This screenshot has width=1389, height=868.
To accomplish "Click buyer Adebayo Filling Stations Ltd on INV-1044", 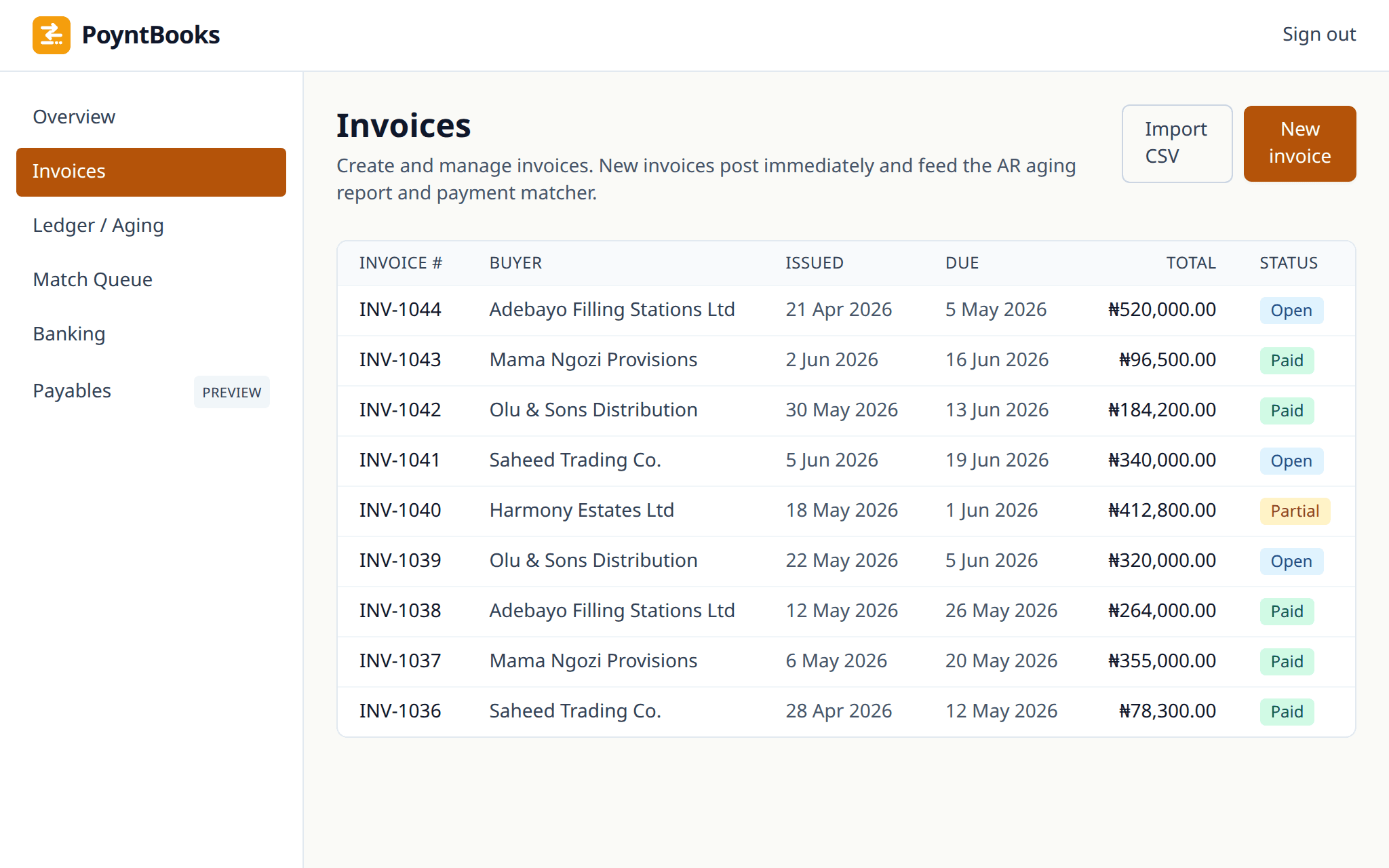I will tap(612, 310).
